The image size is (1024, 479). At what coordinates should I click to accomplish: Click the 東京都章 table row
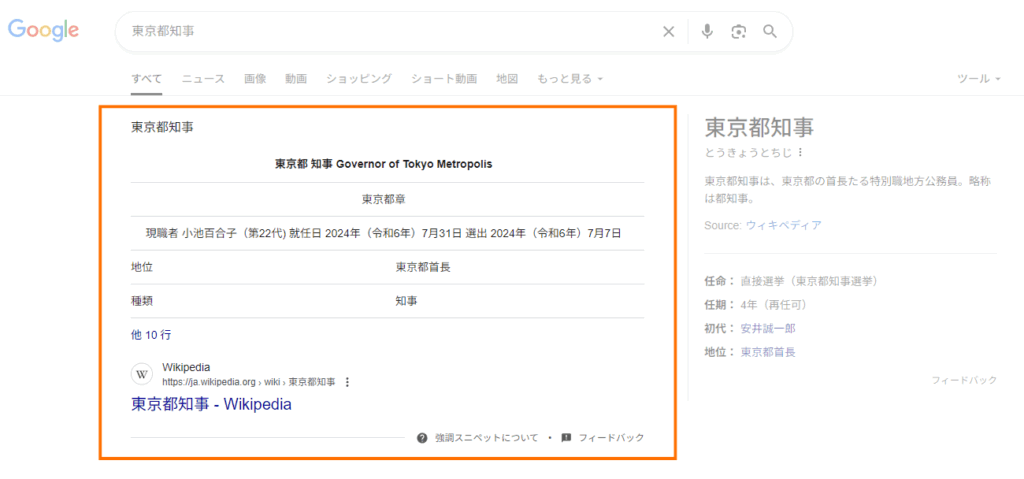pyautogui.click(x=387, y=199)
